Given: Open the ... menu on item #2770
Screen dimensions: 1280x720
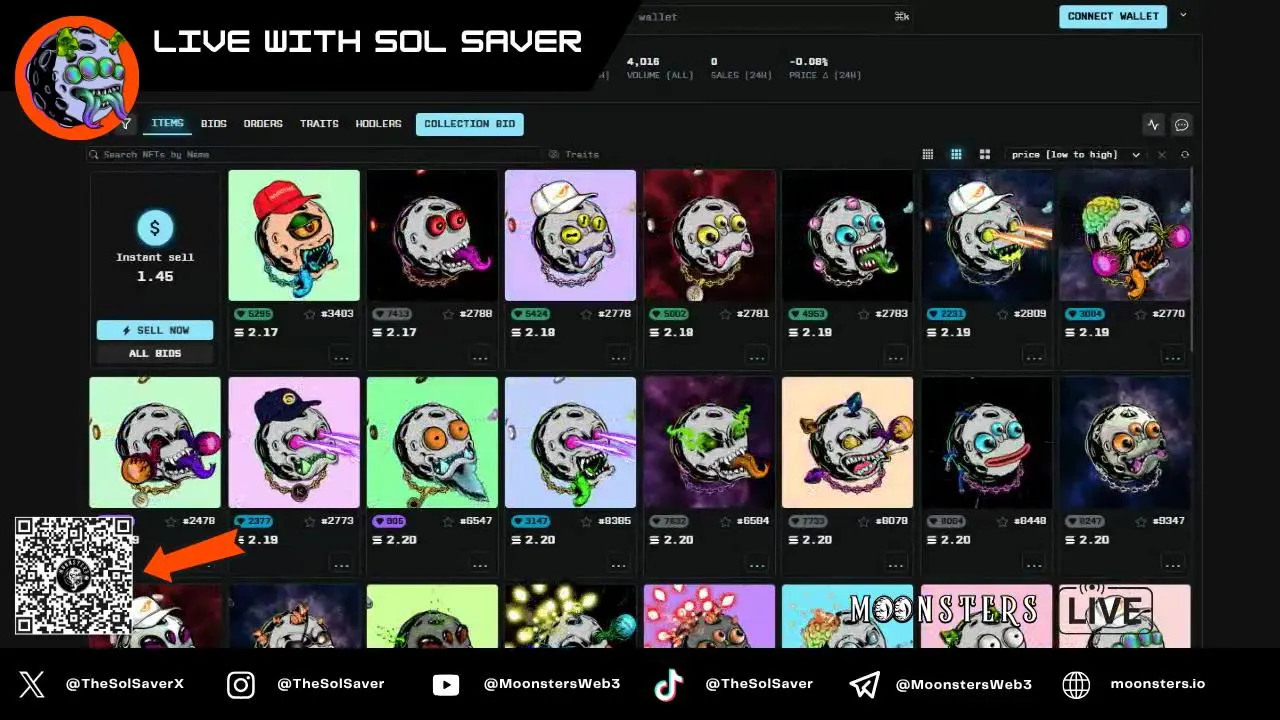Looking at the screenshot, I should [x=1172, y=356].
